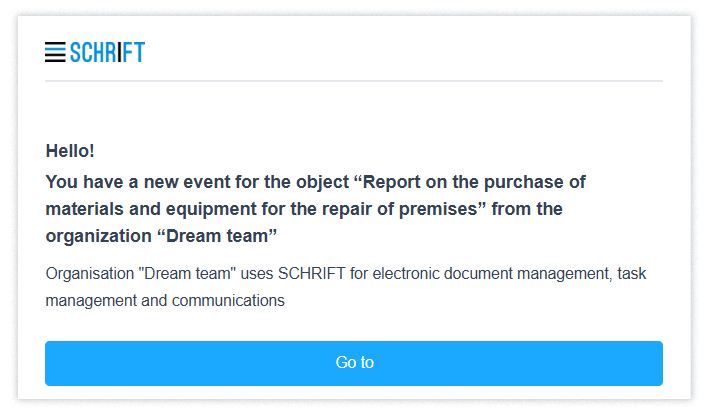Open the hamburger menu beside SCHRIFT
This screenshot has height=417, width=711.
pos(55,53)
